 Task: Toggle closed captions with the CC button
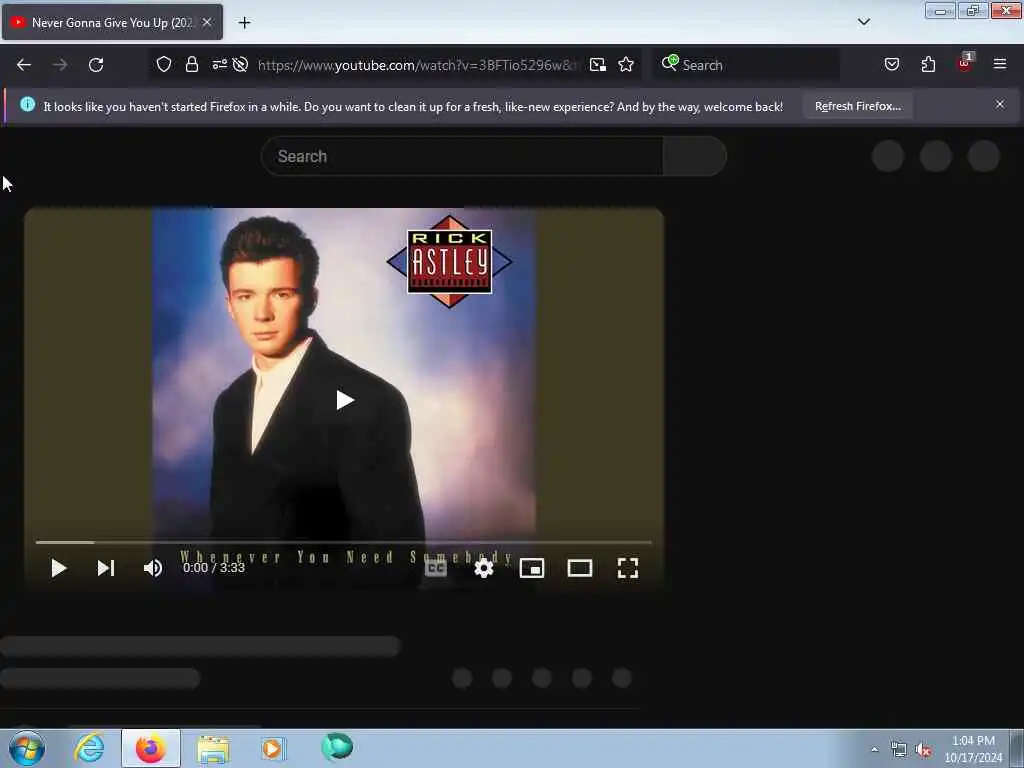[x=436, y=568]
